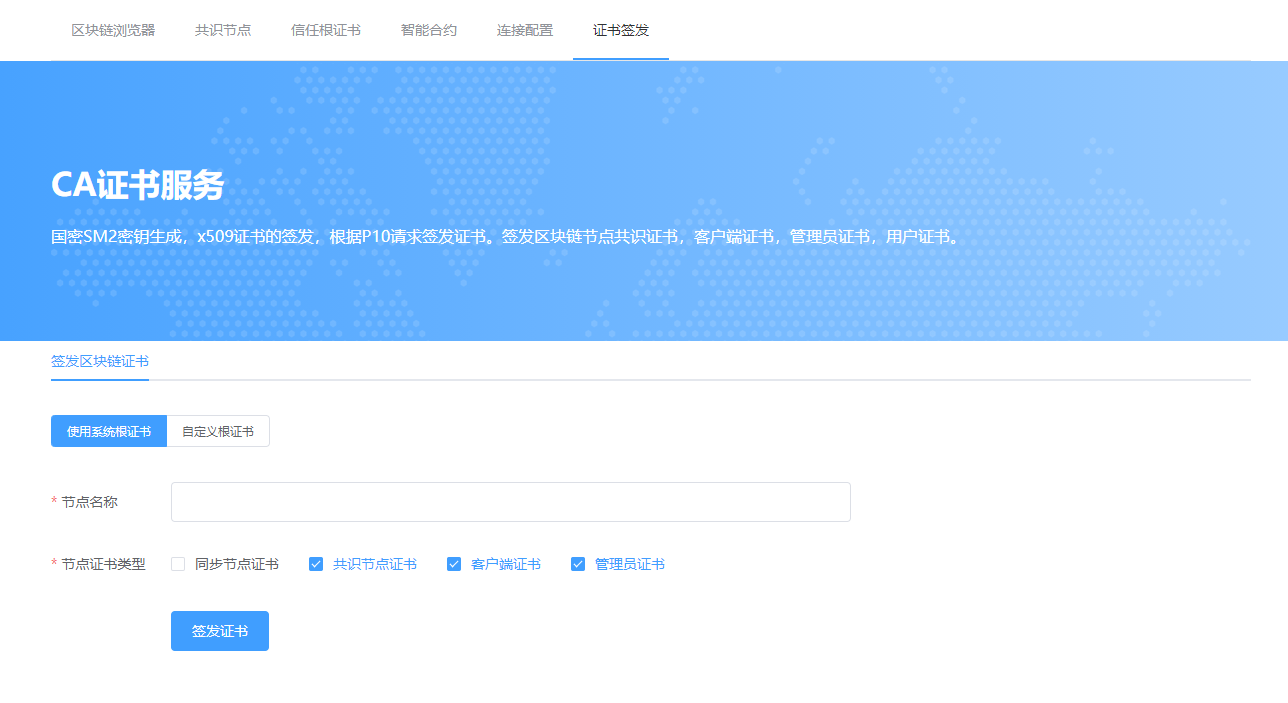
Task: Switch to the 共识节点 tab
Action: 223,30
